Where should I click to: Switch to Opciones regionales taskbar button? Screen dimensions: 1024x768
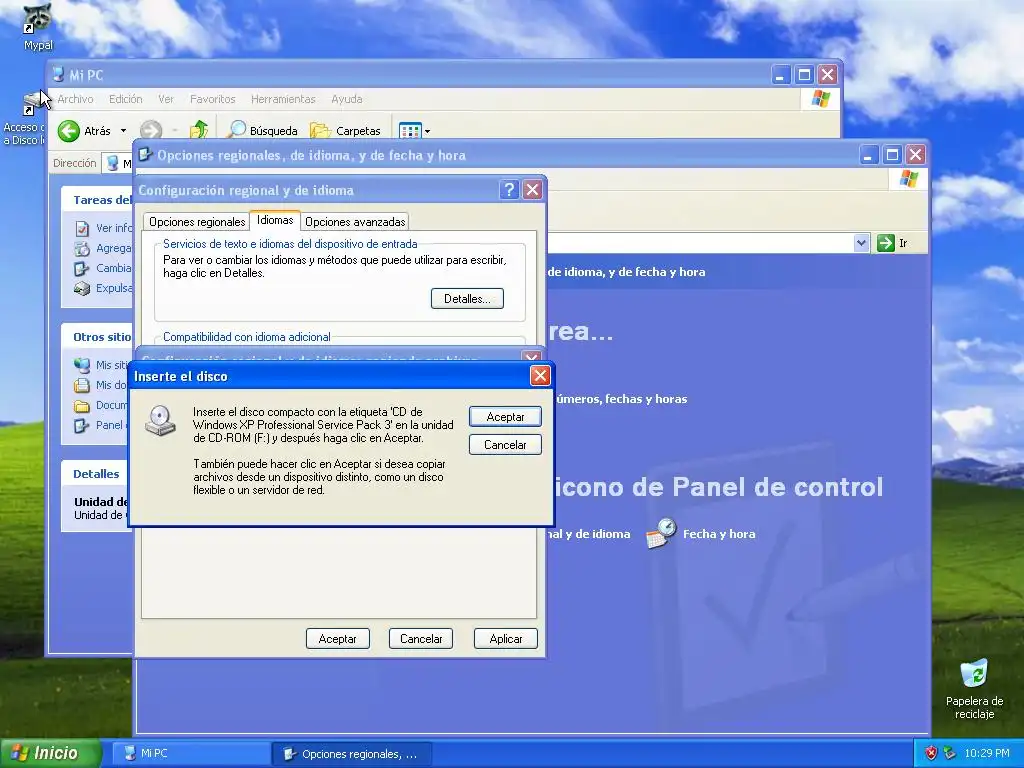point(351,754)
